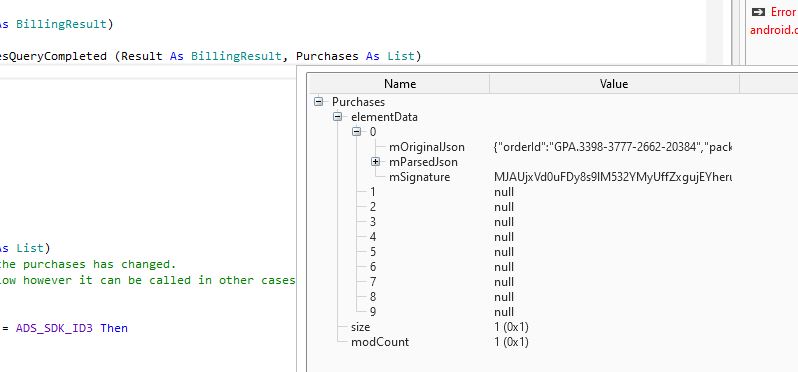Click the signature value starting MJAUjx
The width and height of the screenshot is (798, 372).
point(612,177)
